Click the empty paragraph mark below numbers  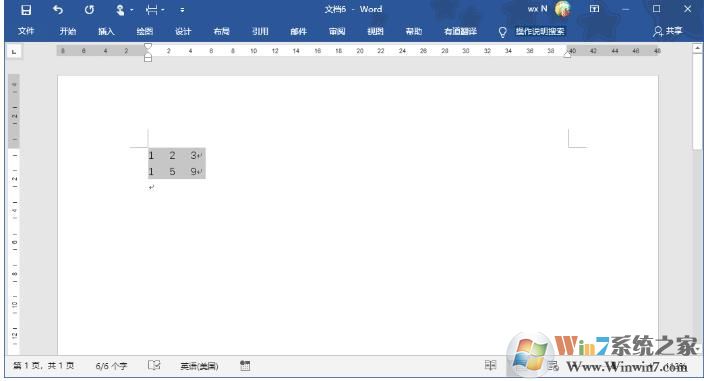pos(151,187)
